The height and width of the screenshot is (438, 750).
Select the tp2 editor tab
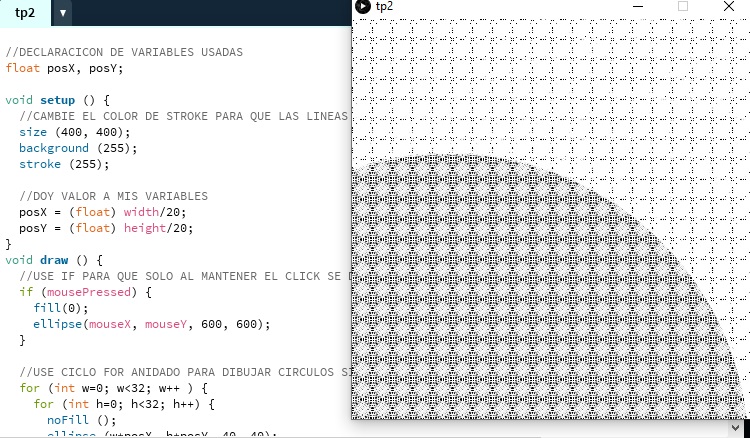pos(25,13)
